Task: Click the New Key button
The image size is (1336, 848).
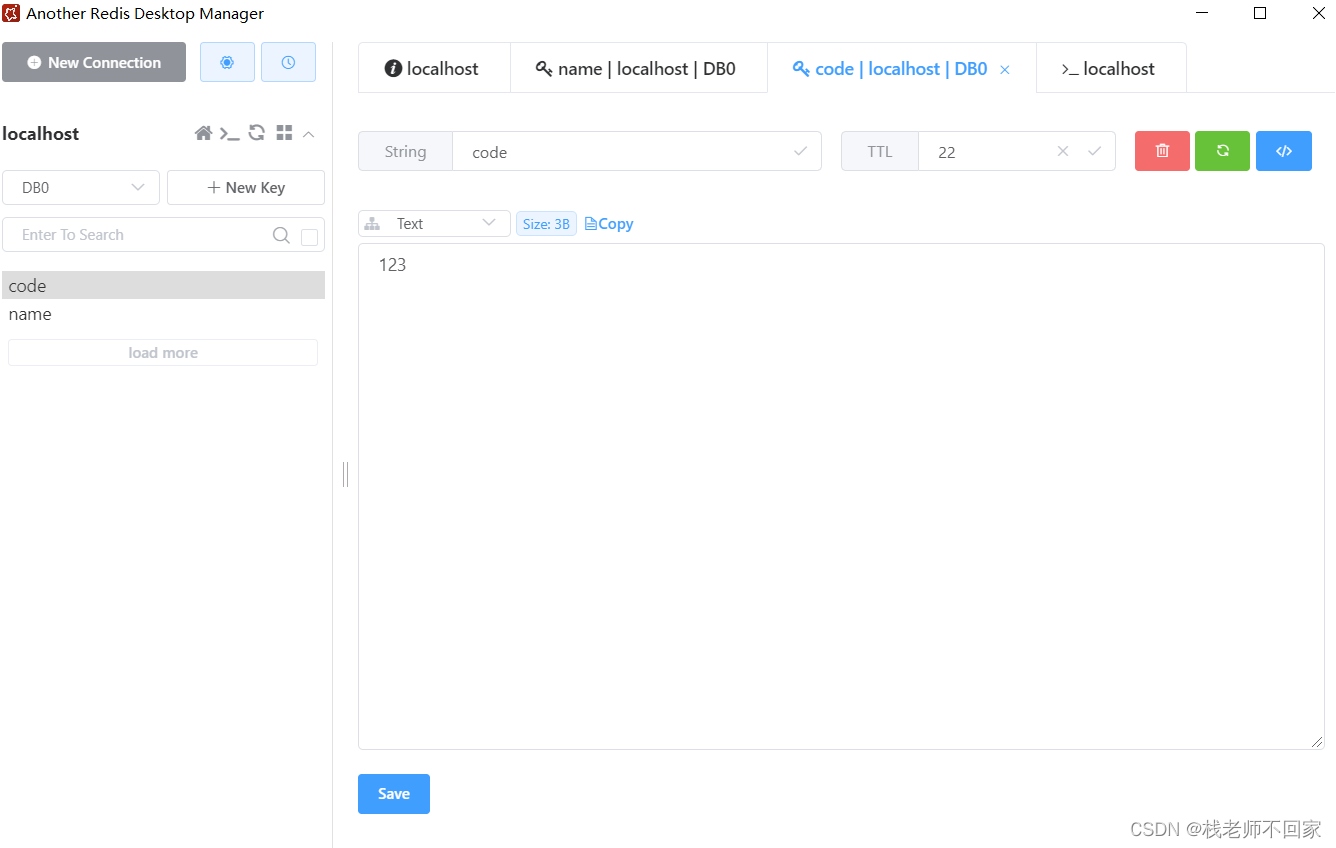Action: tap(246, 187)
